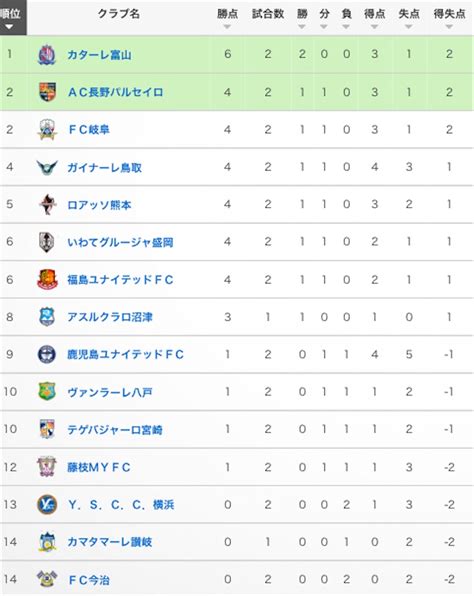
Task: Open いわてグルージャ盛岡 club link
Action: [120, 242]
